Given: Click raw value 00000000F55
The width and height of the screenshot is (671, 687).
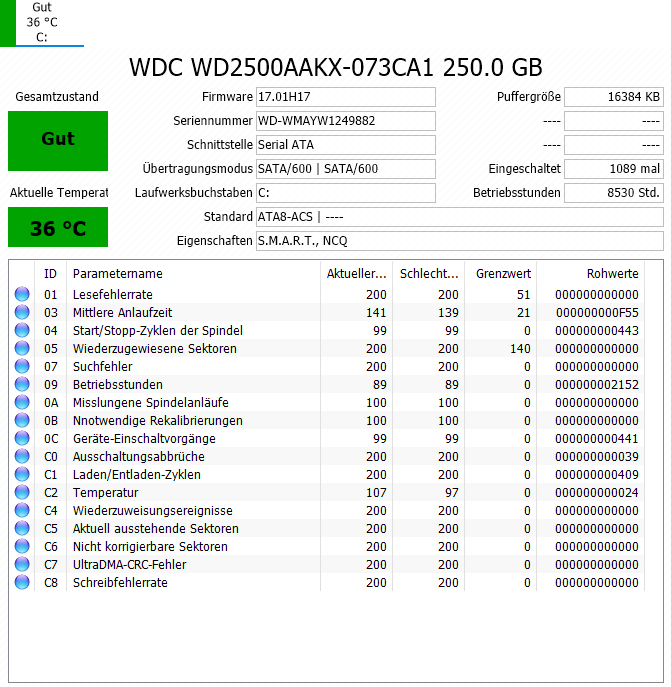Looking at the screenshot, I should (x=597, y=312).
